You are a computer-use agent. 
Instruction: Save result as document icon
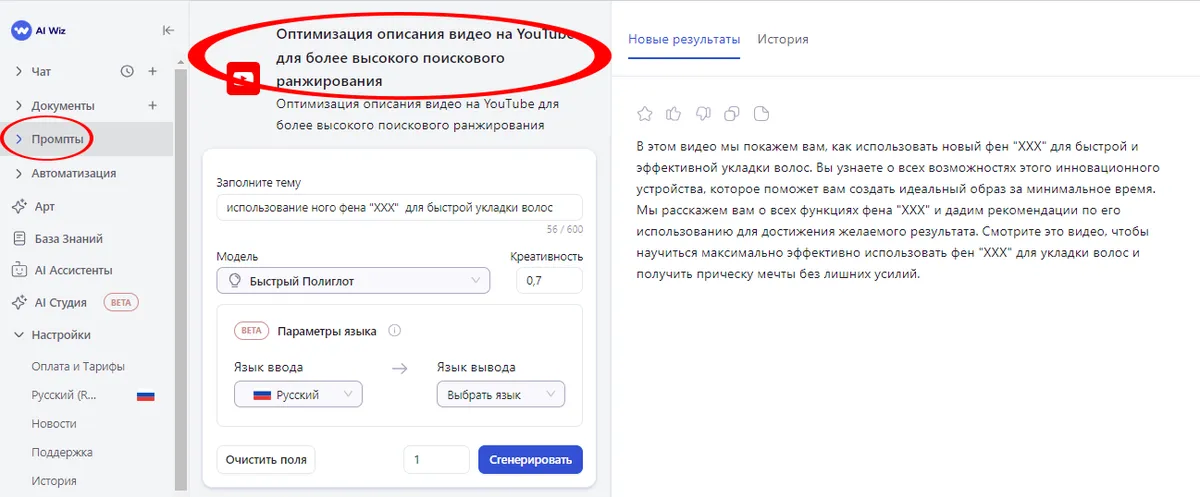click(x=762, y=113)
